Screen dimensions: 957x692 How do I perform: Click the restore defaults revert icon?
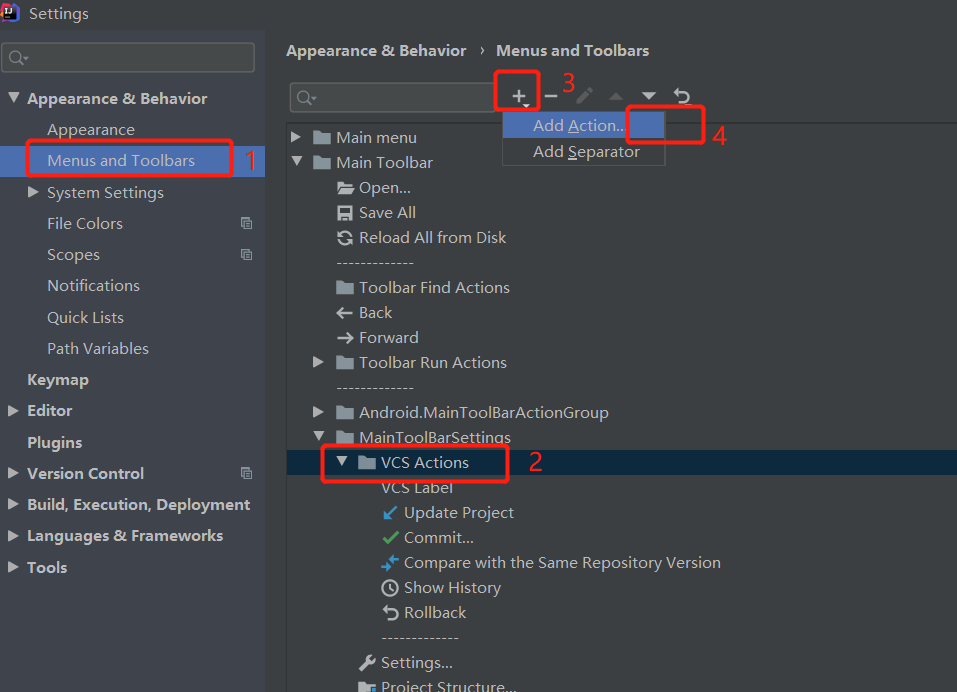click(681, 97)
